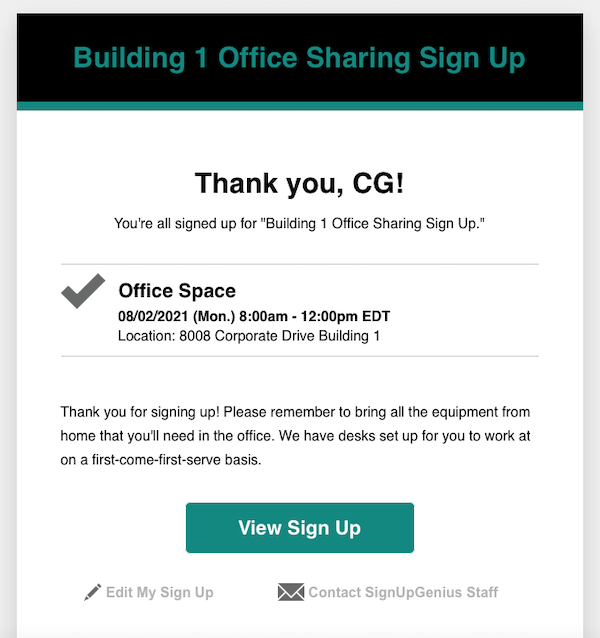
Task: Click the divider line below the Location text
Action: coord(300,356)
